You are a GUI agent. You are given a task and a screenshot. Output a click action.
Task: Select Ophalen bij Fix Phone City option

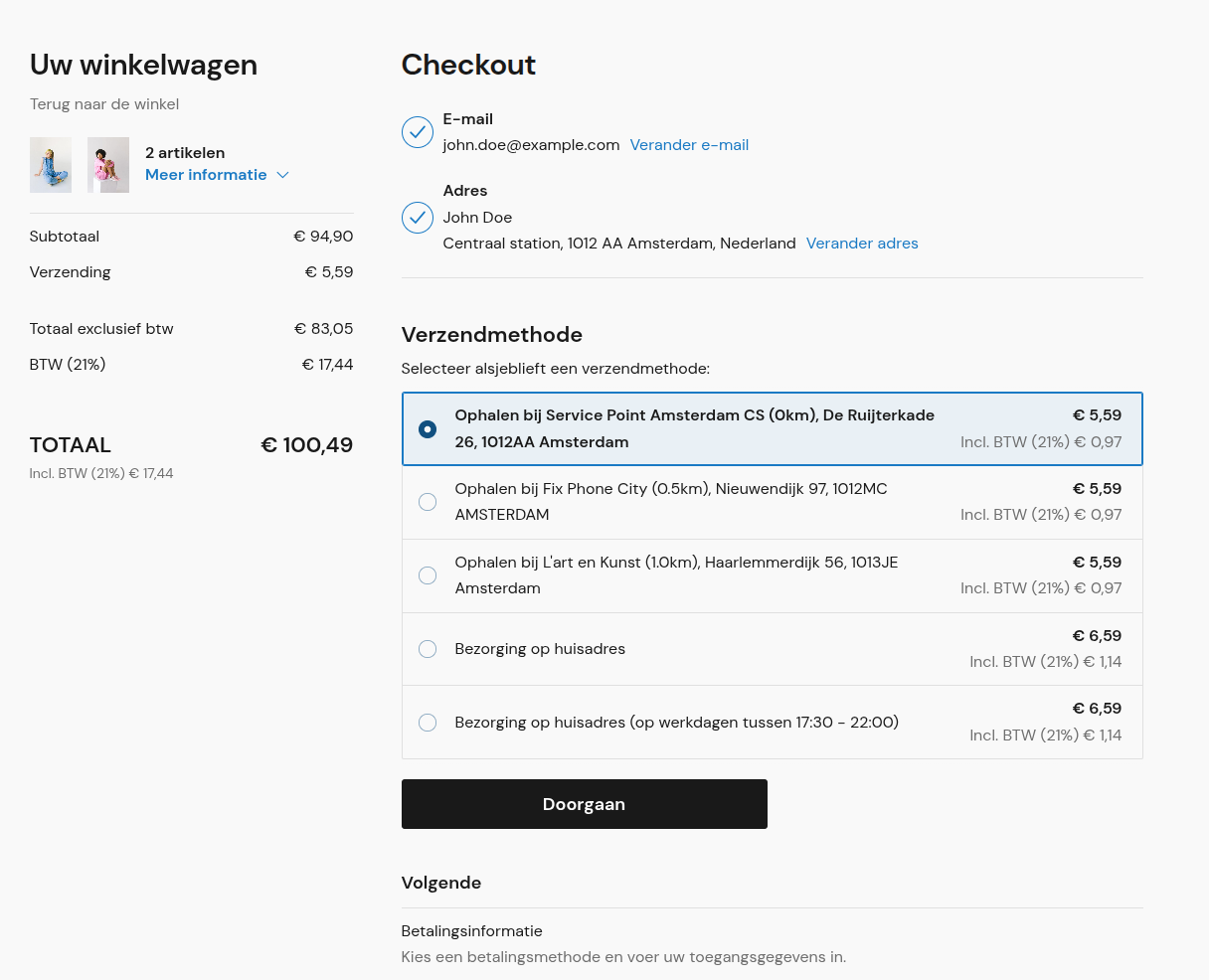click(x=428, y=502)
